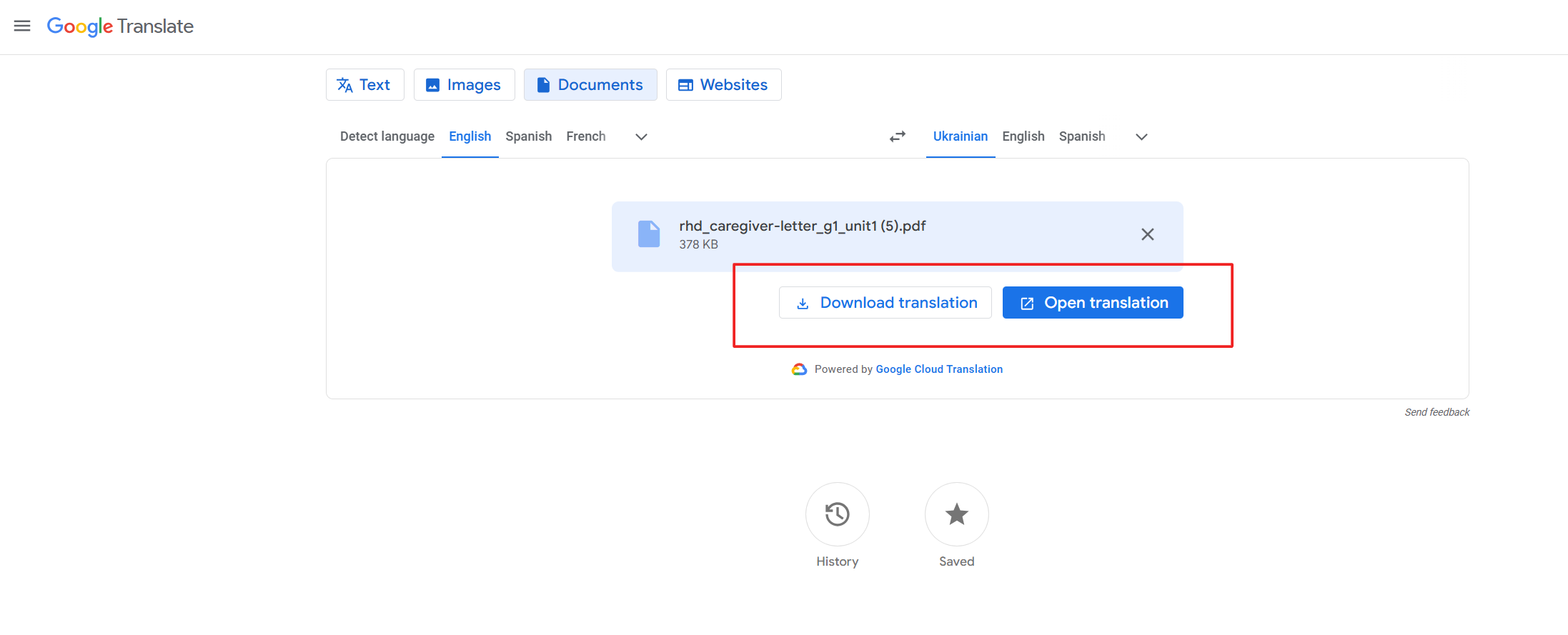This screenshot has width=1568, height=635.
Task: Switch to Websites translation tab
Action: point(724,85)
